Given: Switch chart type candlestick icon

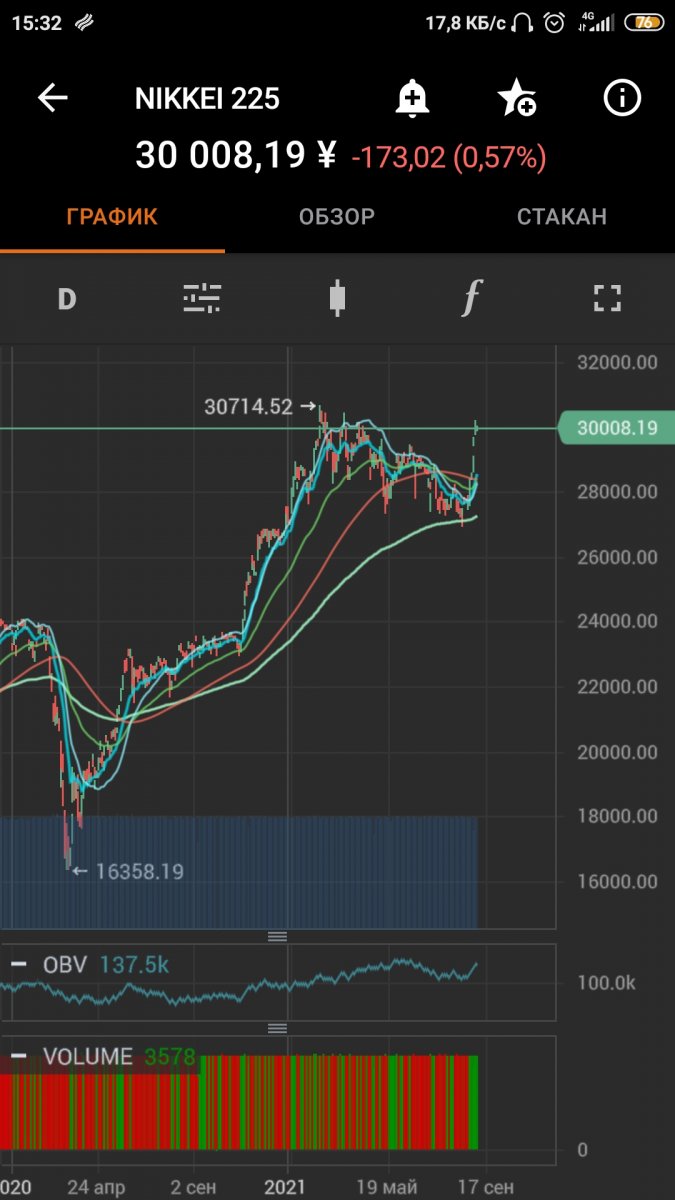Looking at the screenshot, I should click(x=337, y=298).
